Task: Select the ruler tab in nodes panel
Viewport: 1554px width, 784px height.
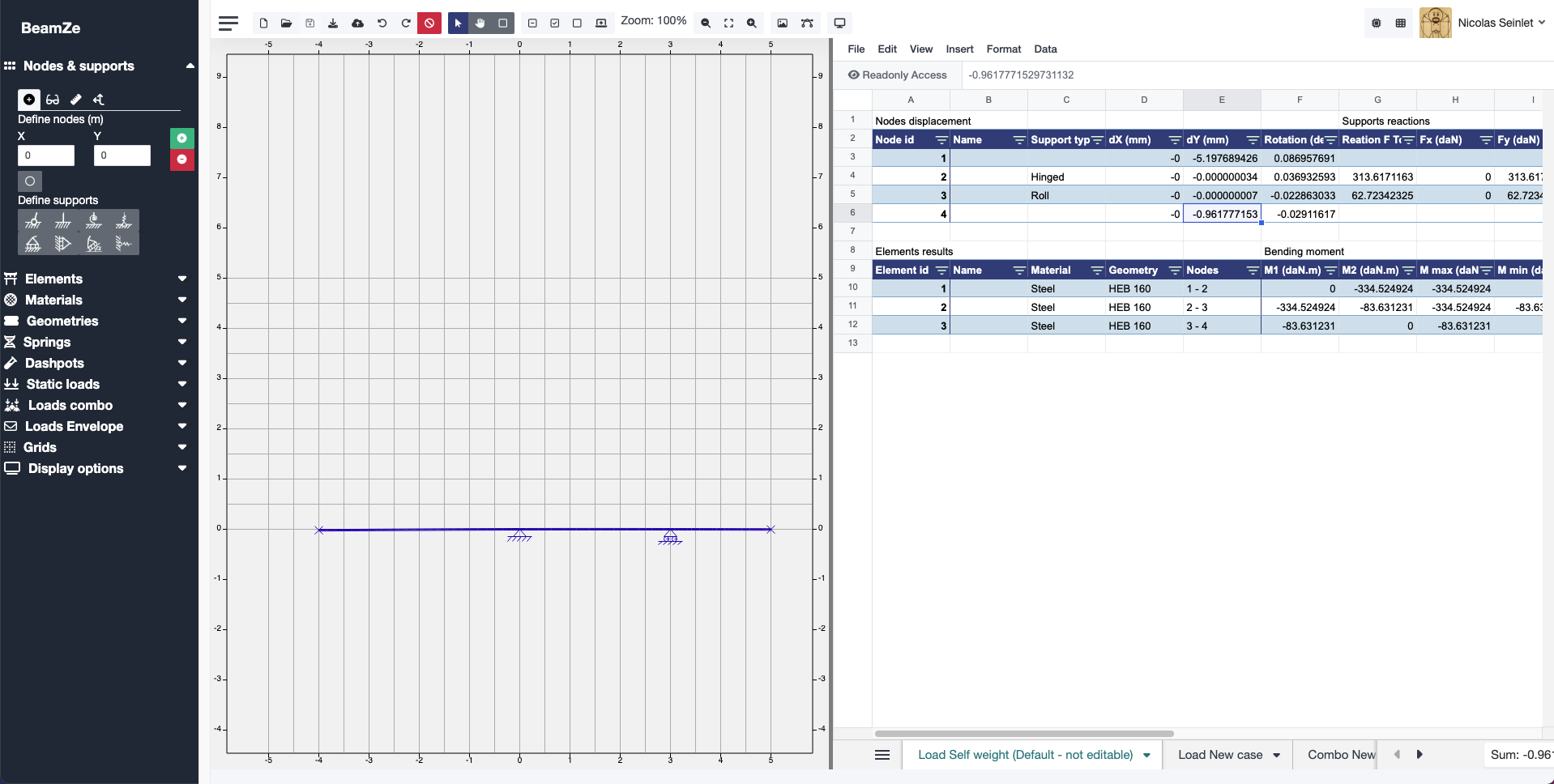Action: [x=75, y=100]
